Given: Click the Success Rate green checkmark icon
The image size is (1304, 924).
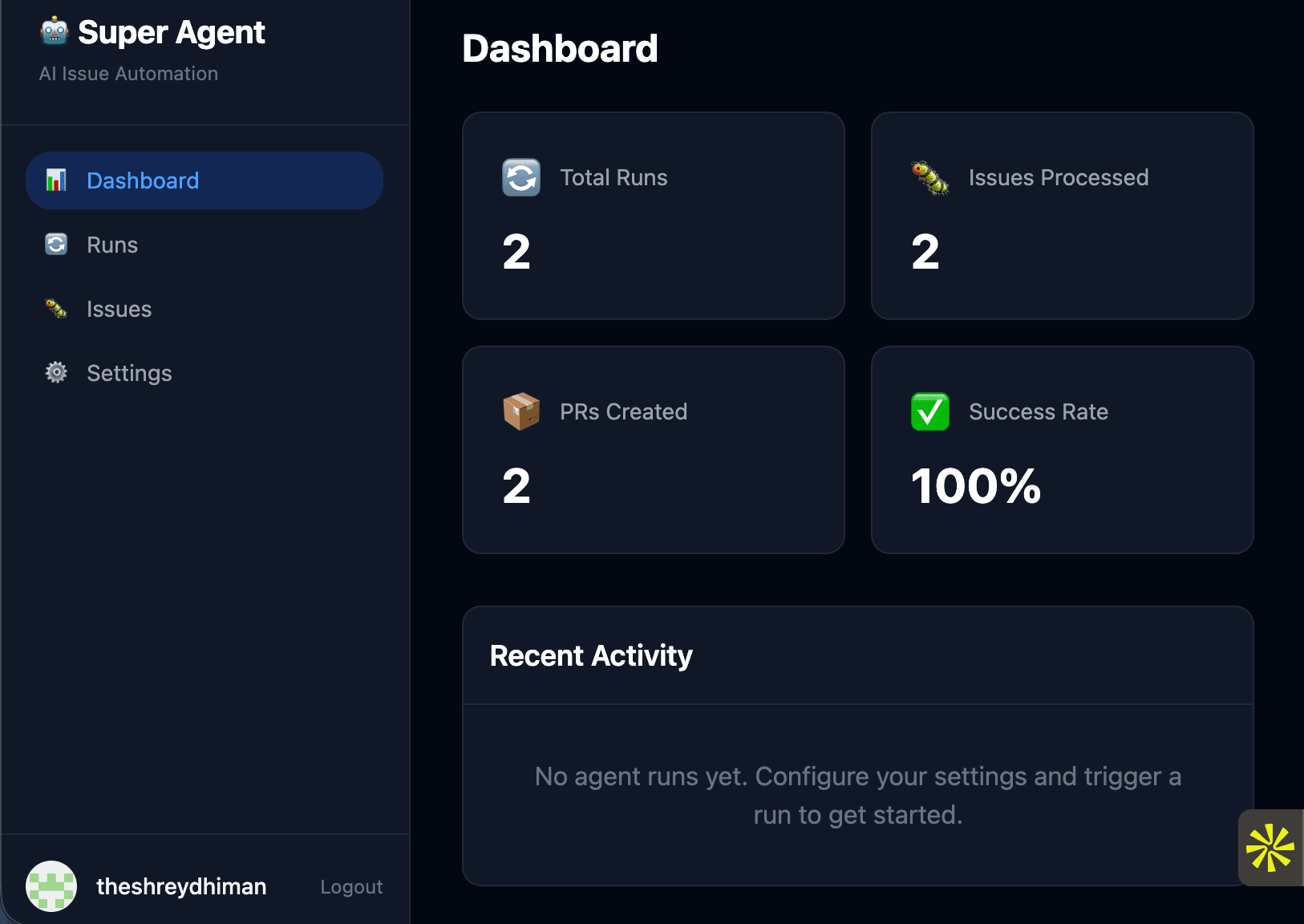Looking at the screenshot, I should pyautogui.click(x=930, y=411).
